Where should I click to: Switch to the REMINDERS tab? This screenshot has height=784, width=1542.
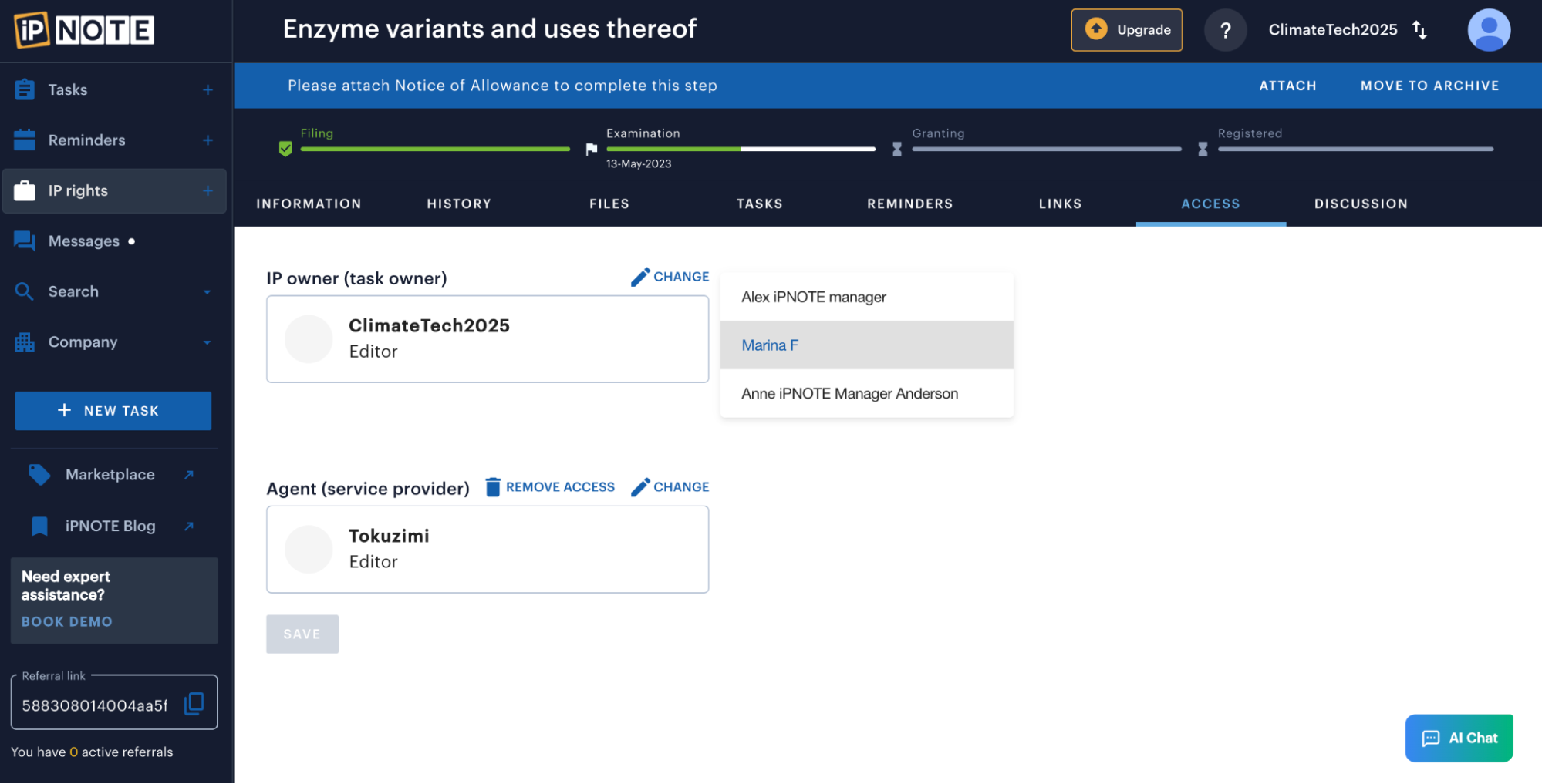click(910, 204)
